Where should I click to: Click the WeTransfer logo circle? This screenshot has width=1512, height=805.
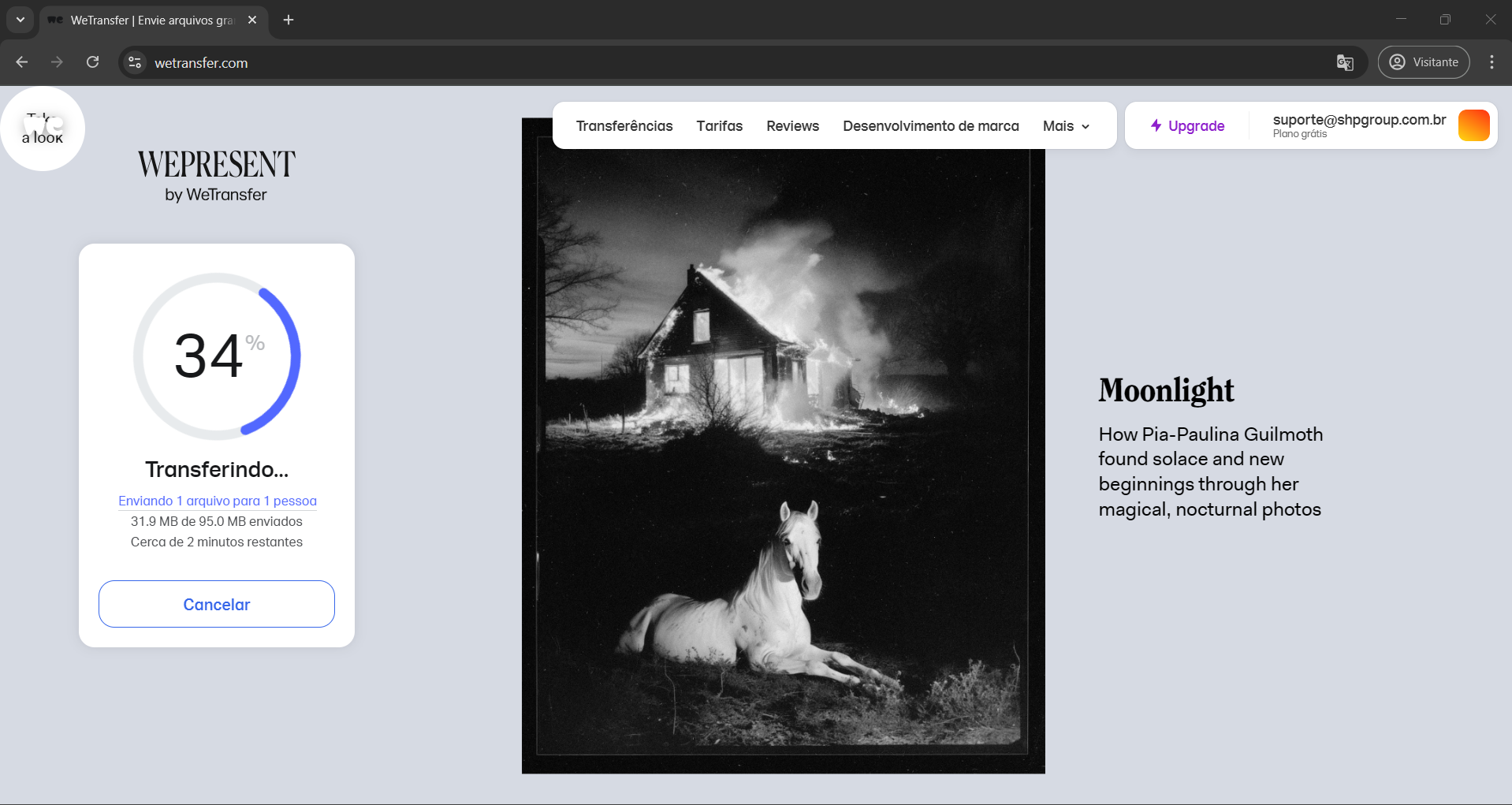tap(43, 129)
